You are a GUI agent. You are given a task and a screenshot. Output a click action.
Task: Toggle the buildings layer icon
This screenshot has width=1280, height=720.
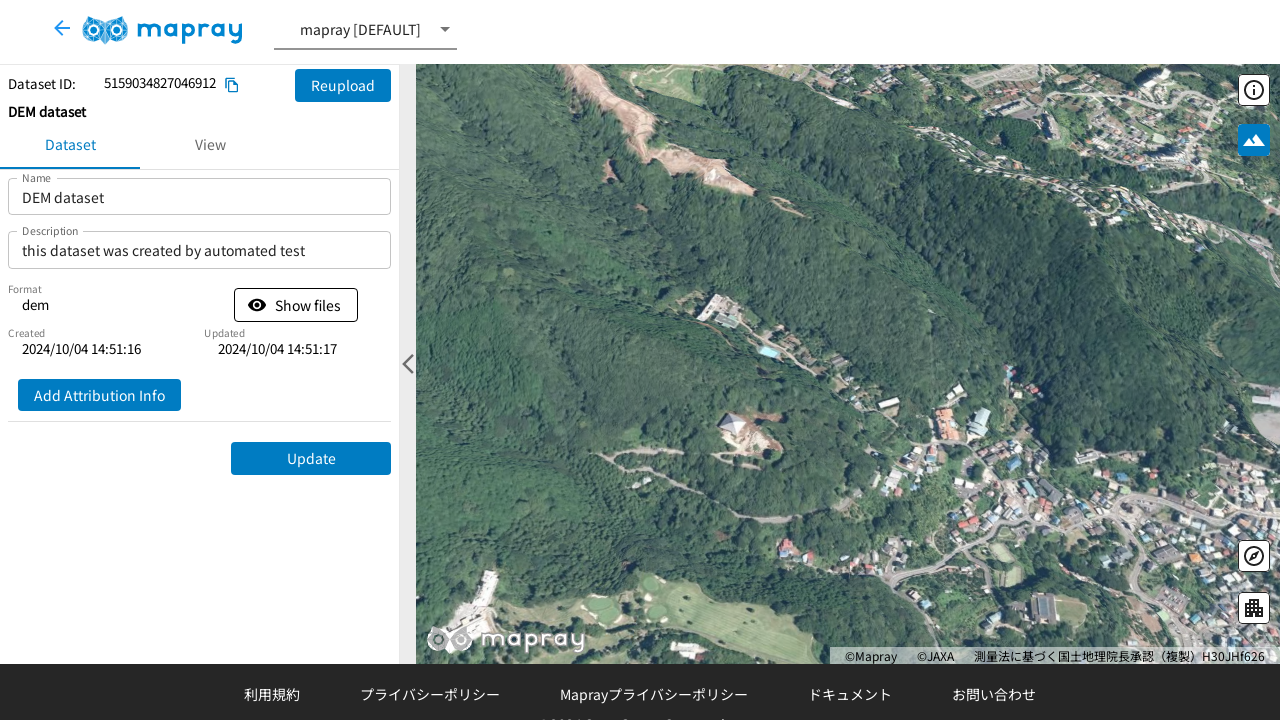[x=1254, y=608]
